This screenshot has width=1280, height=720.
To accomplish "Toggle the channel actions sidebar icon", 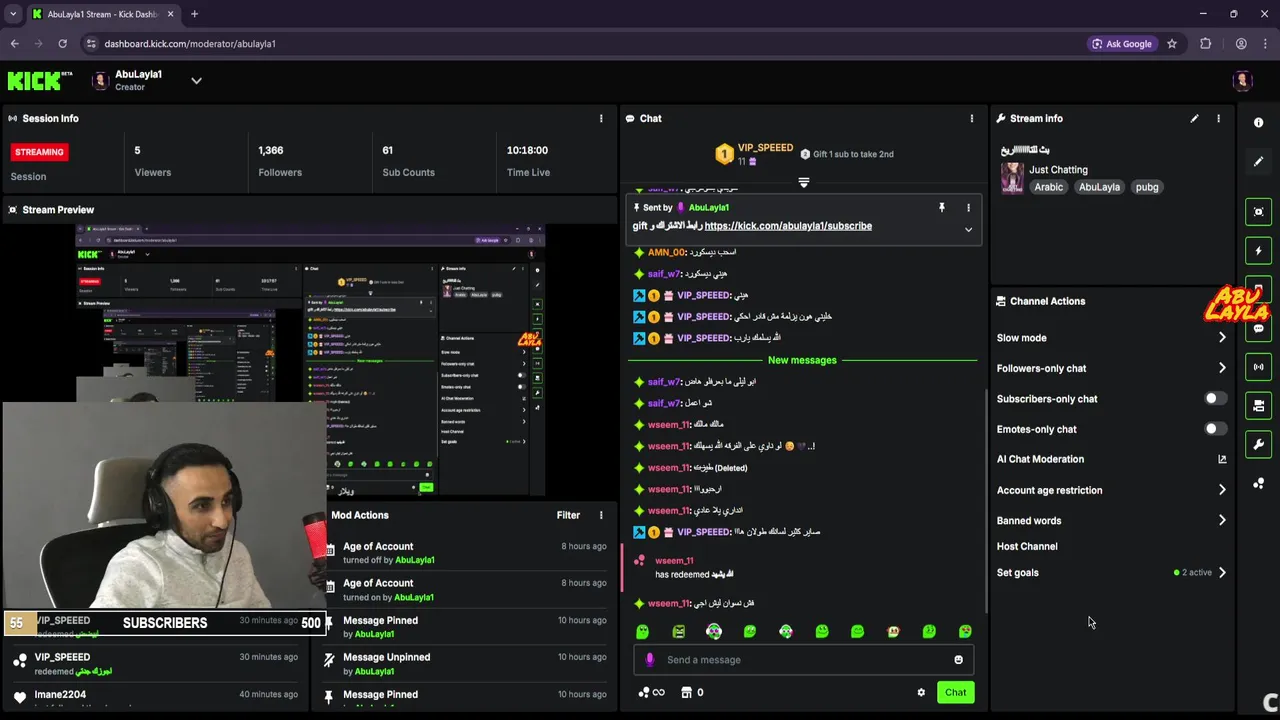I will tap(1258, 405).
